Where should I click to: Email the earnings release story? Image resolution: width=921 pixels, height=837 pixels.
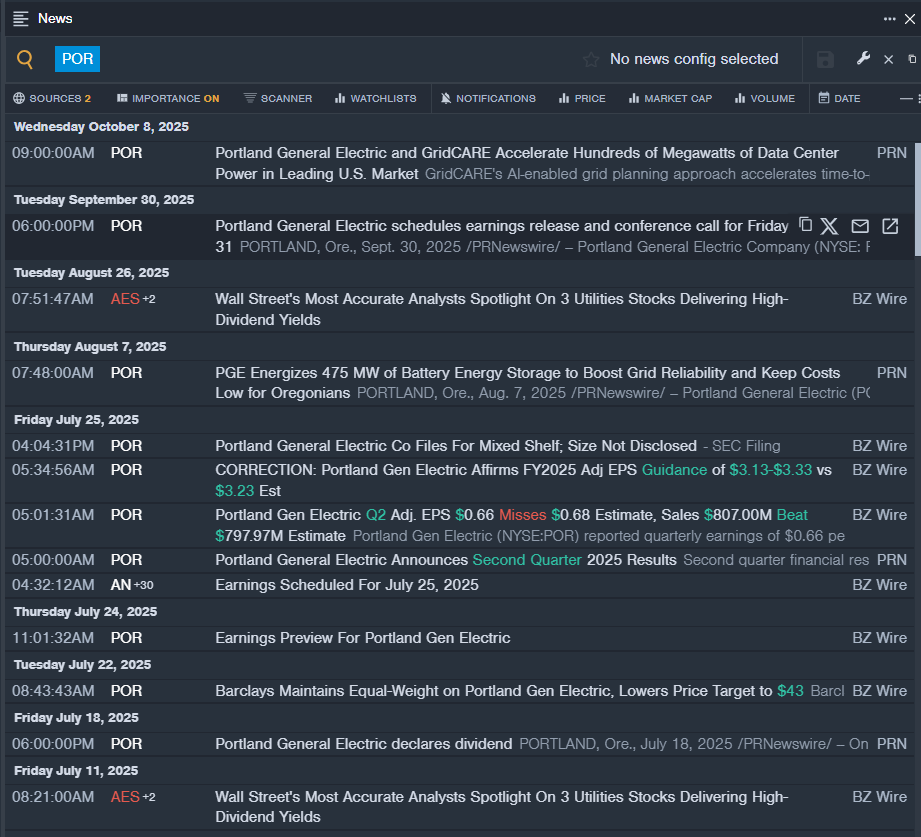pyautogui.click(x=860, y=226)
